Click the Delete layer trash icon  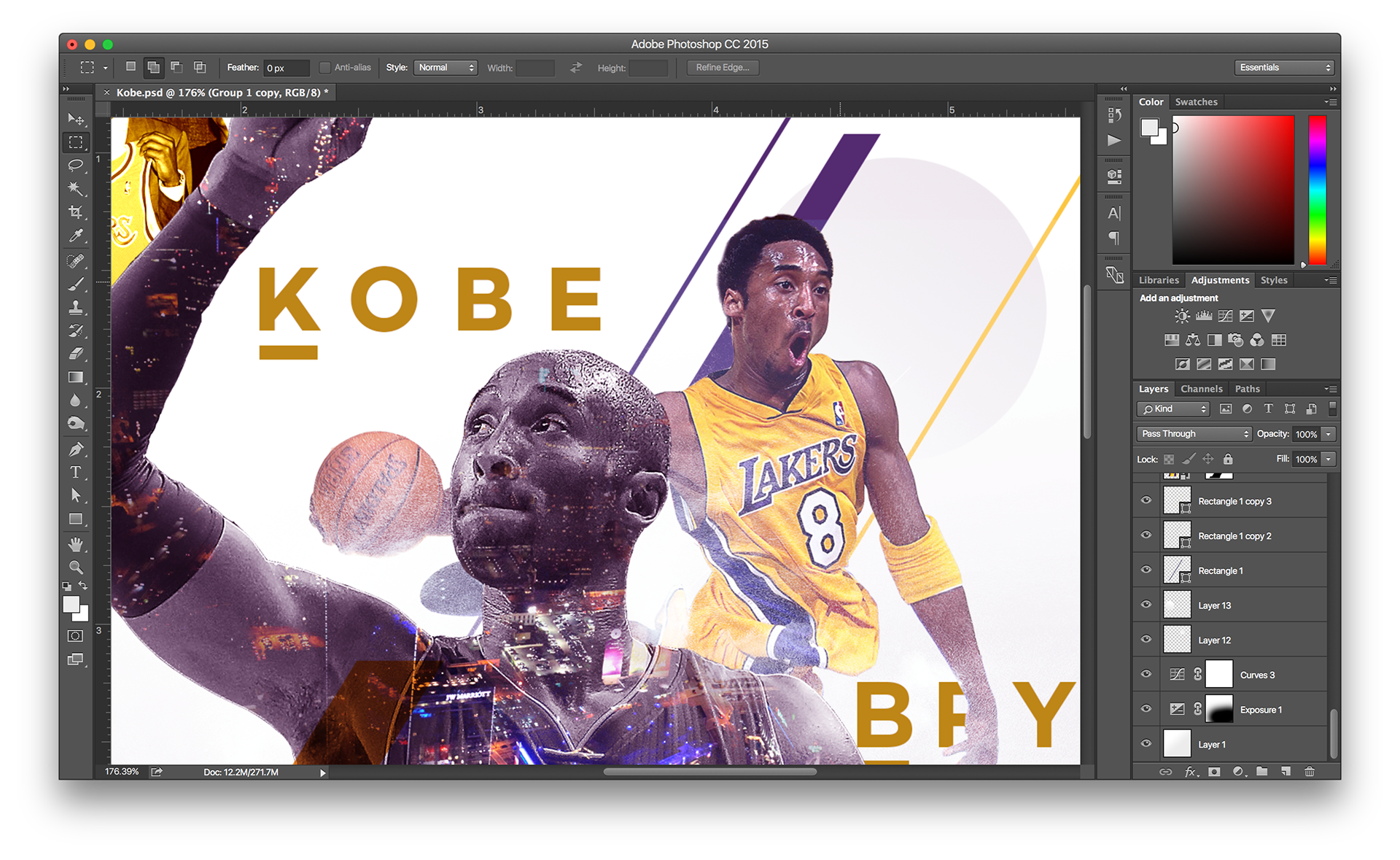pyautogui.click(x=1309, y=771)
